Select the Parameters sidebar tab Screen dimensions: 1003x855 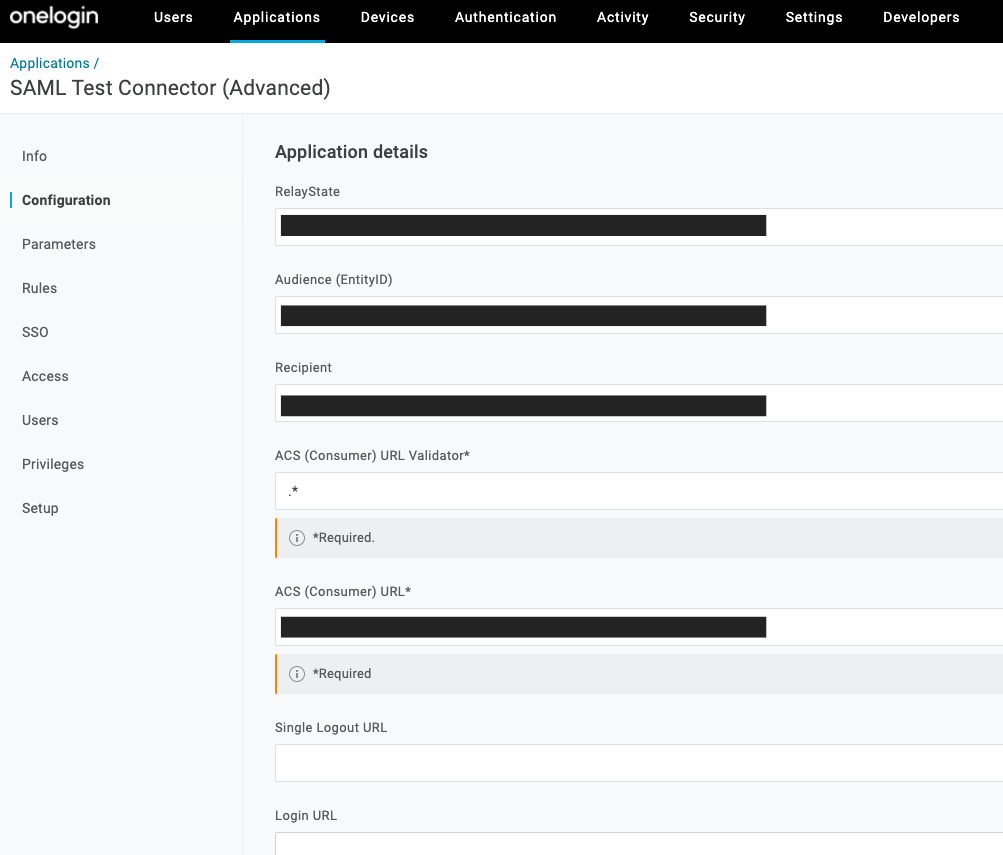click(59, 244)
